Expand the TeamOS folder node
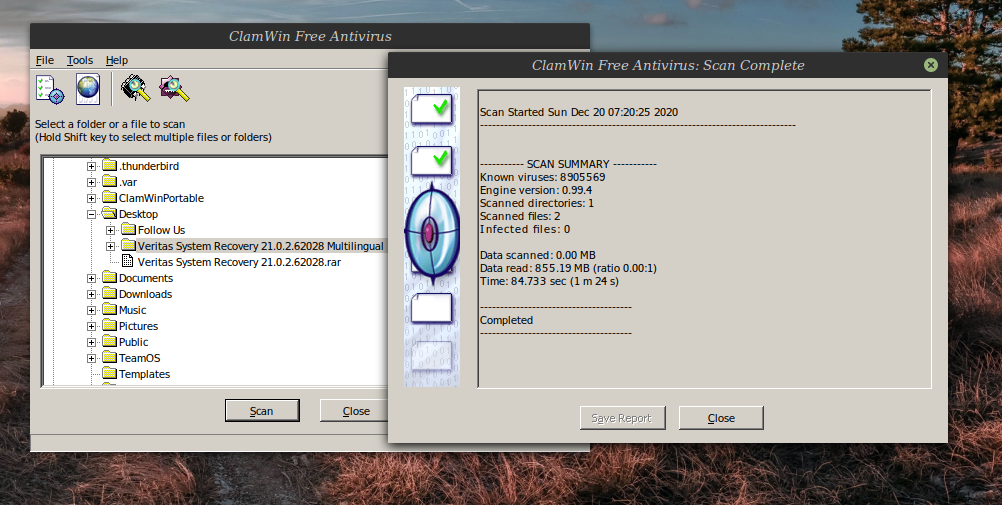Viewport: 1002px width, 505px height. point(91,358)
